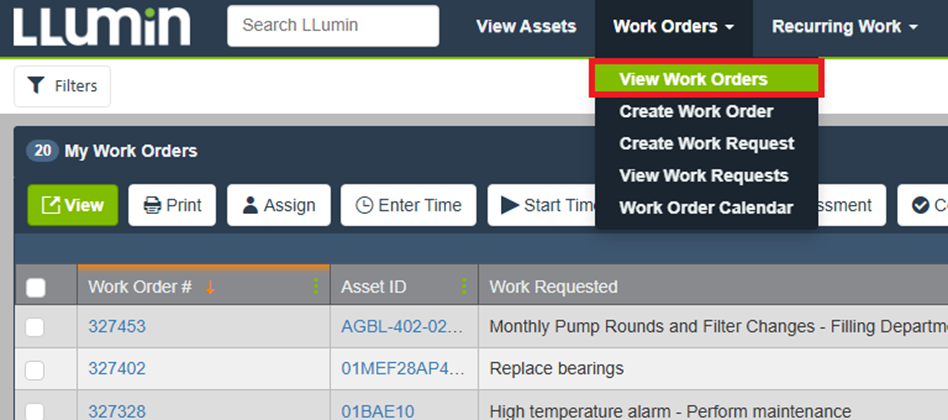Check the box for work order 327453
Viewport: 948px width, 420px height.
click(35, 327)
